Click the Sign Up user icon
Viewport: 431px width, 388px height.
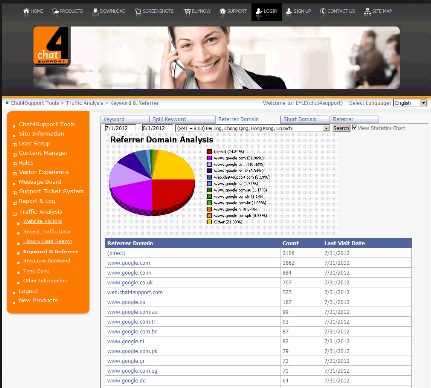(289, 11)
